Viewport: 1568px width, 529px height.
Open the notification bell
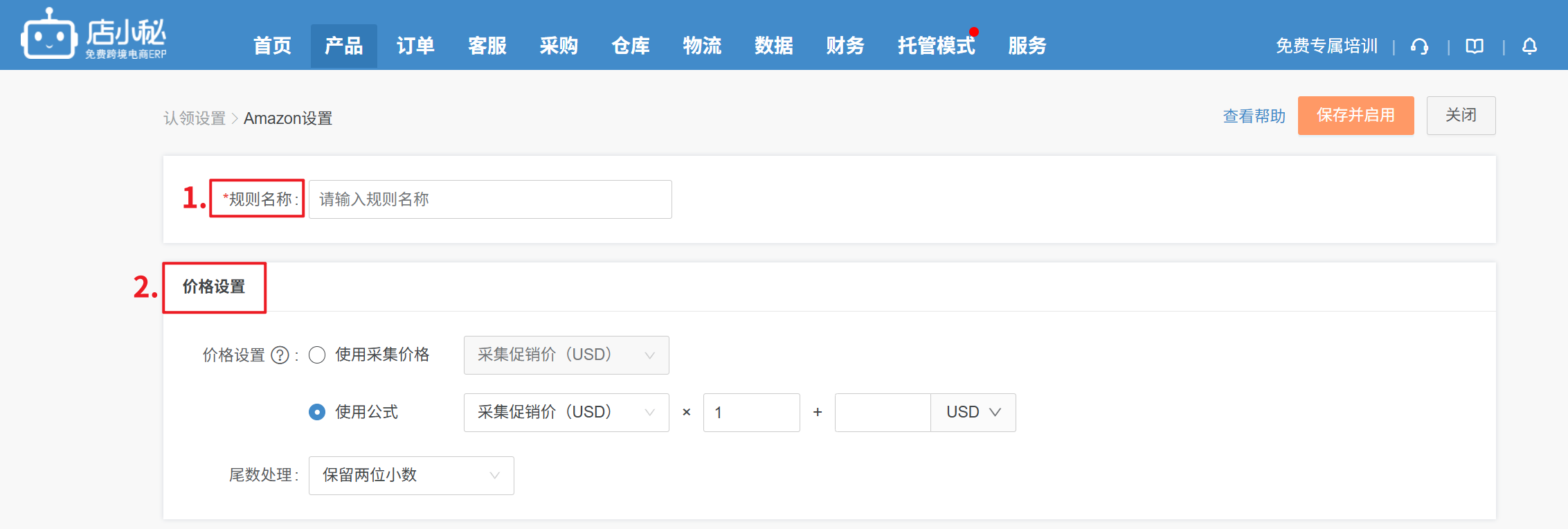tap(1529, 46)
